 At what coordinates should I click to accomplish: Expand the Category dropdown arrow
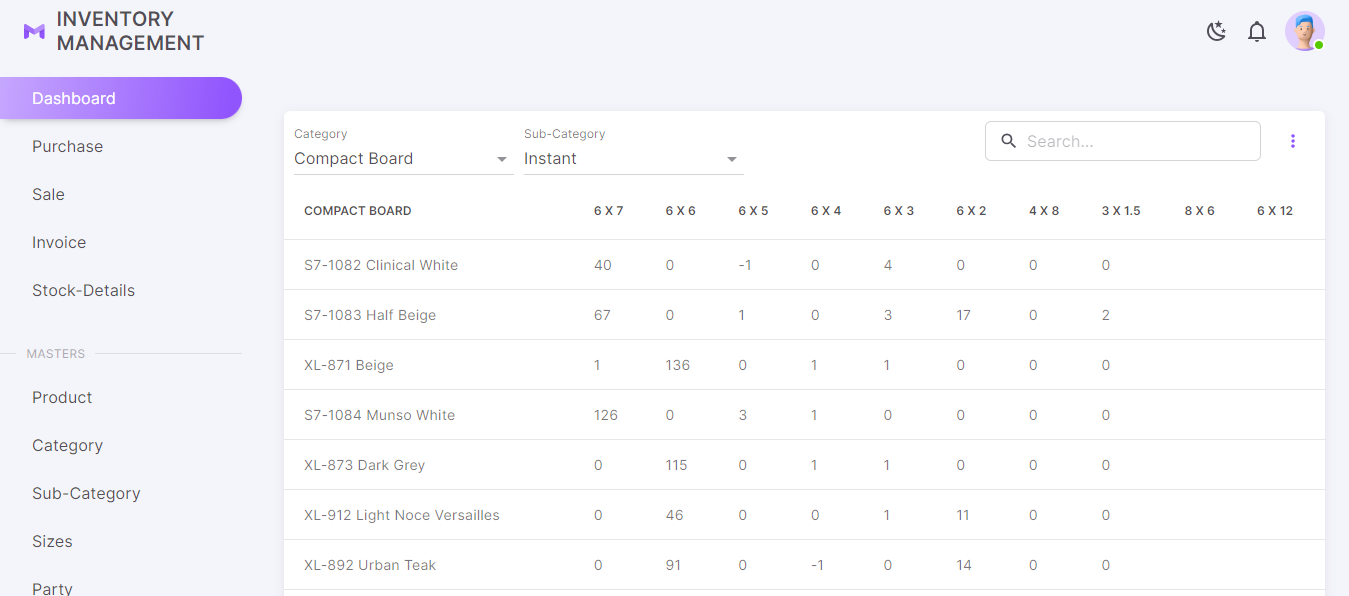[502, 159]
